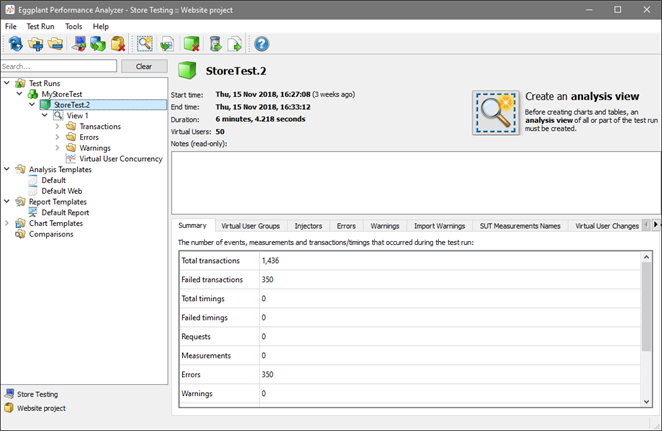Click the large Create an analysis view icon
This screenshot has width=662, height=431.
(x=496, y=113)
